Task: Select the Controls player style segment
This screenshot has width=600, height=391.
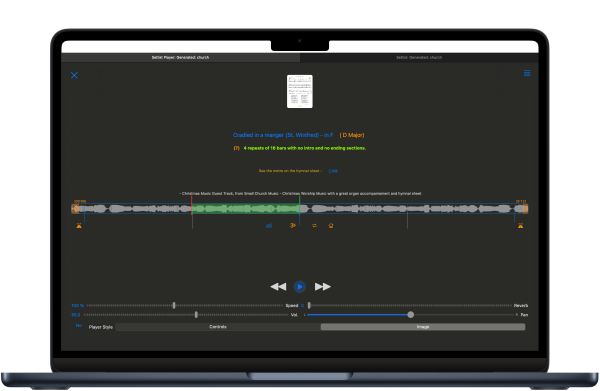Action: pos(218,327)
